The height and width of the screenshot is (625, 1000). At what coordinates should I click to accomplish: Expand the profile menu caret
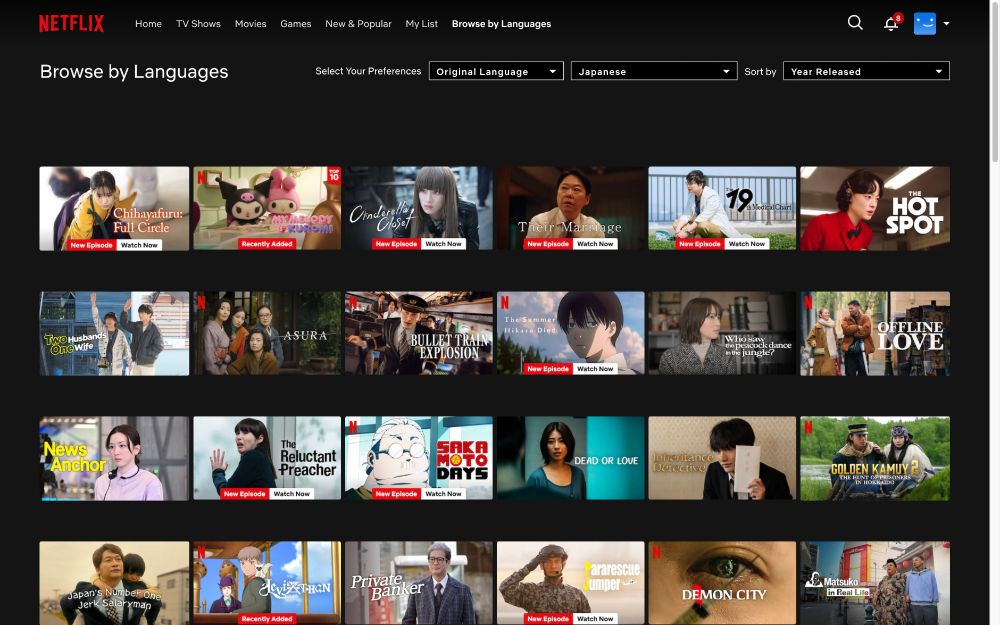pos(946,24)
